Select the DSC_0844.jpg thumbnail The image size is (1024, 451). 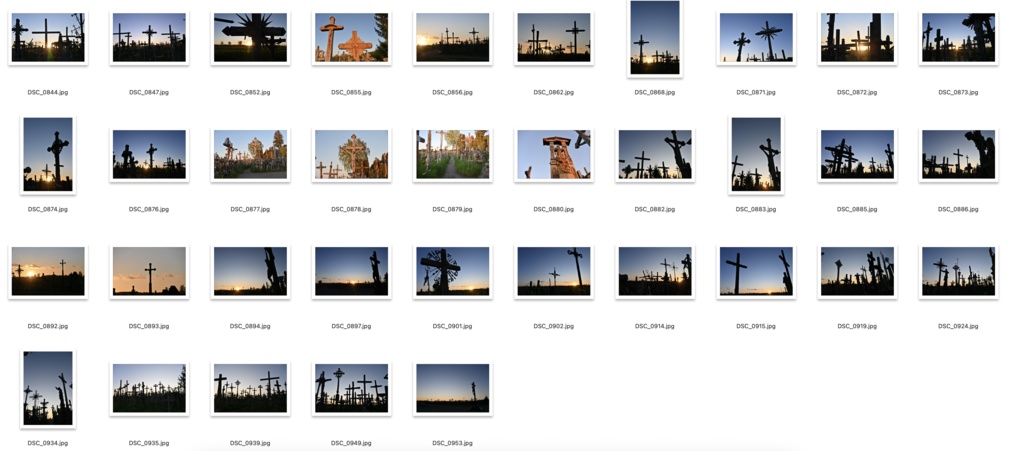48,38
